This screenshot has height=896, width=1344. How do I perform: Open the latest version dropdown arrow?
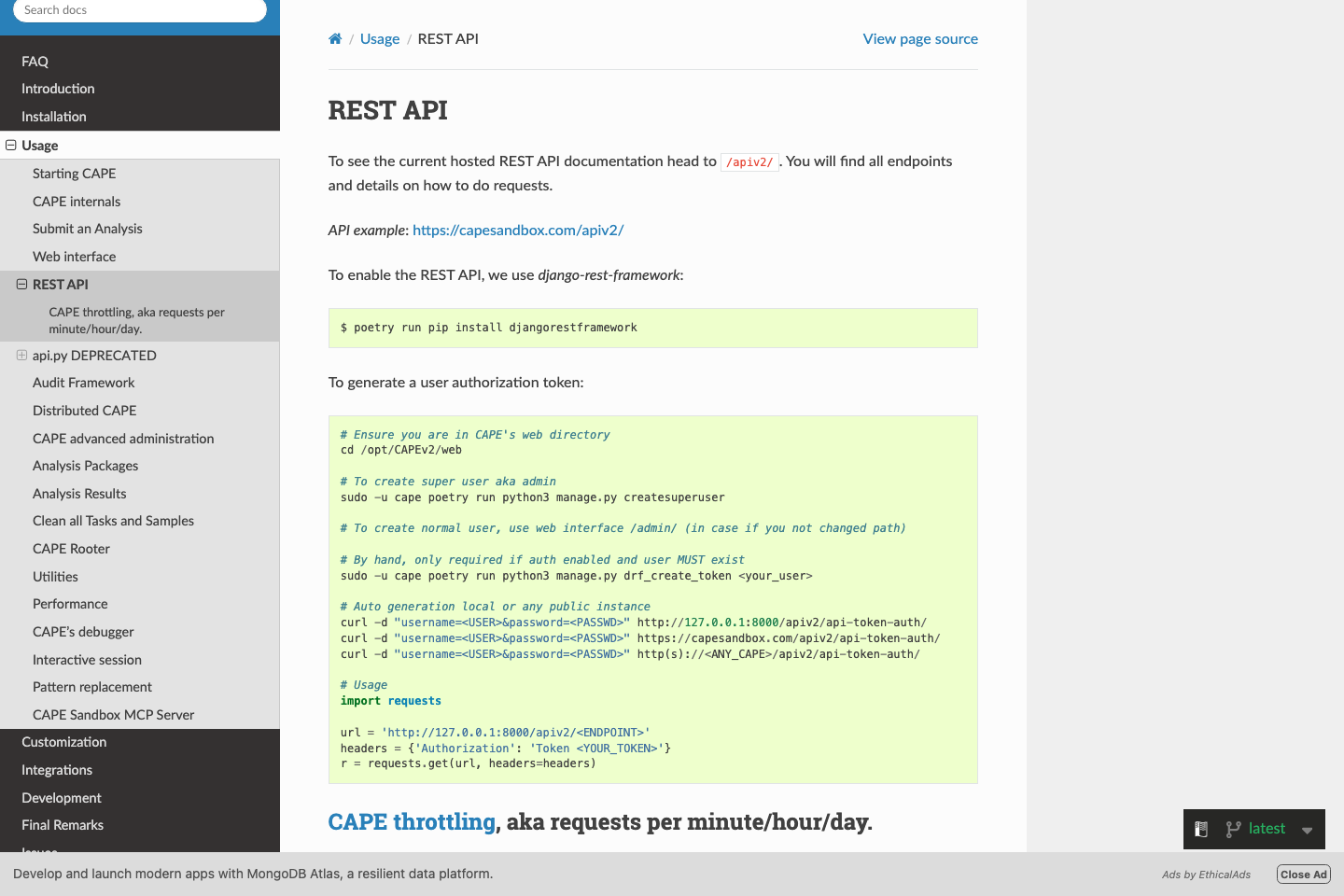click(1307, 829)
